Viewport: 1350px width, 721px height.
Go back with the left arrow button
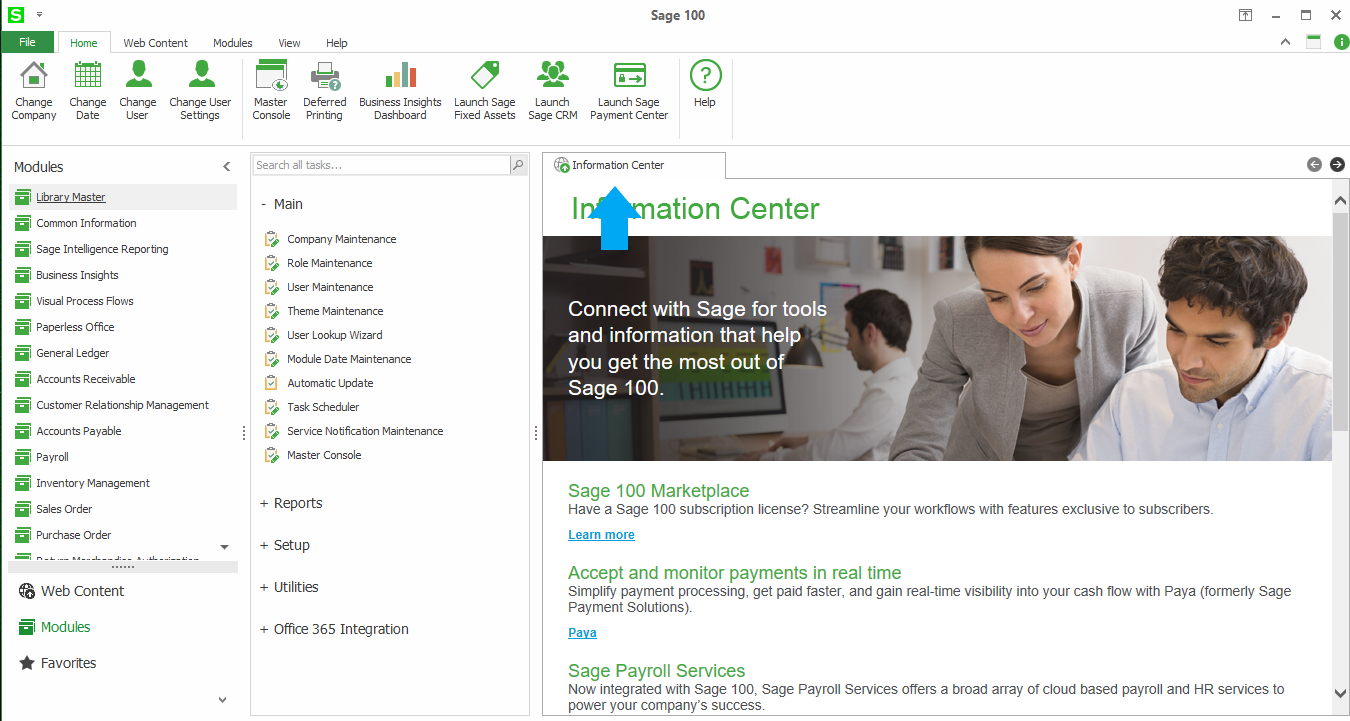pyautogui.click(x=1314, y=165)
